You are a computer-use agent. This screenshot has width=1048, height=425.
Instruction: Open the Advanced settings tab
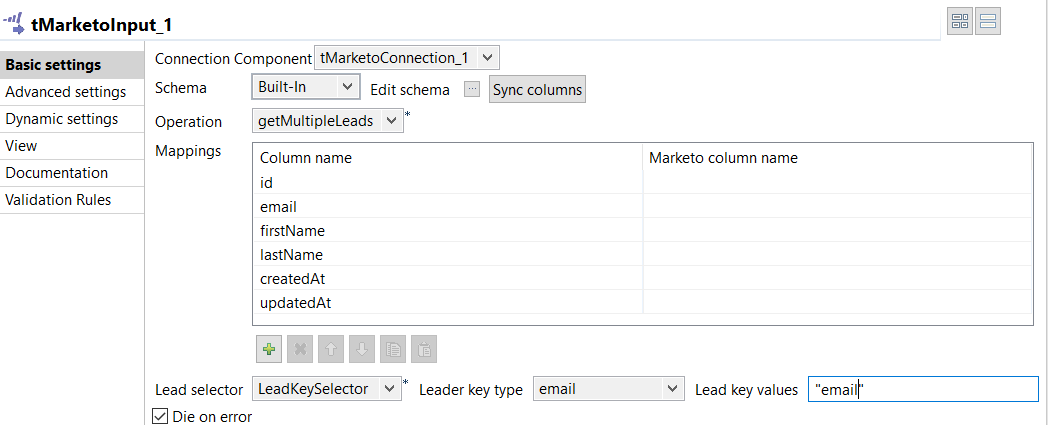(66, 92)
